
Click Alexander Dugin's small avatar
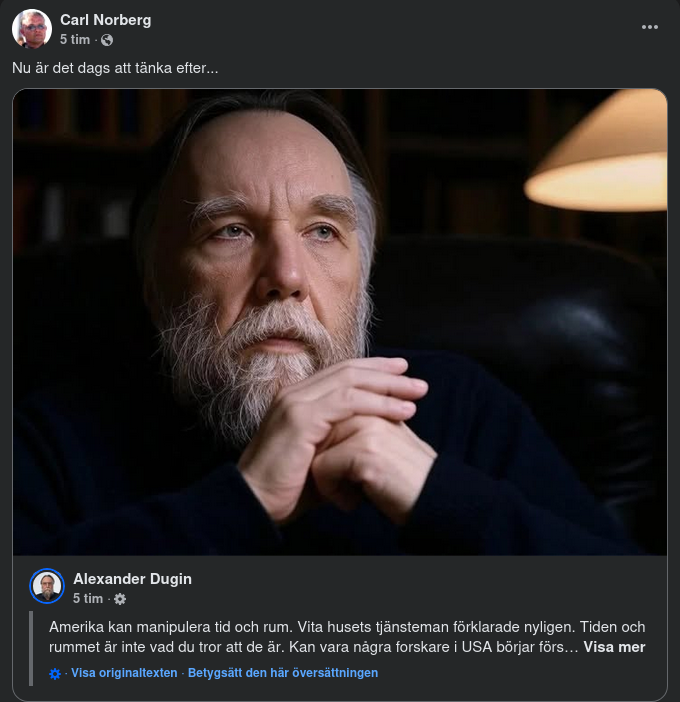point(47,586)
